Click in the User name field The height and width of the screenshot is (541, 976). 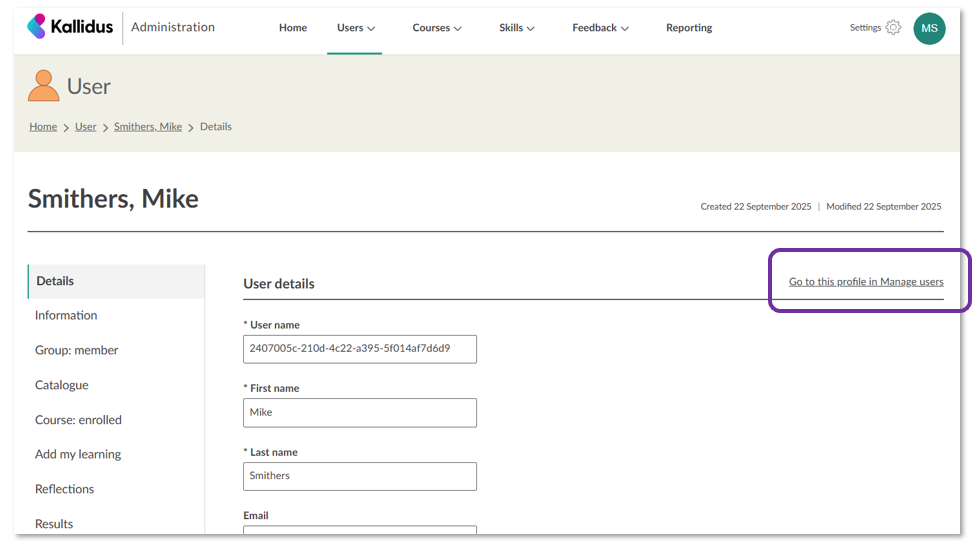click(359, 349)
